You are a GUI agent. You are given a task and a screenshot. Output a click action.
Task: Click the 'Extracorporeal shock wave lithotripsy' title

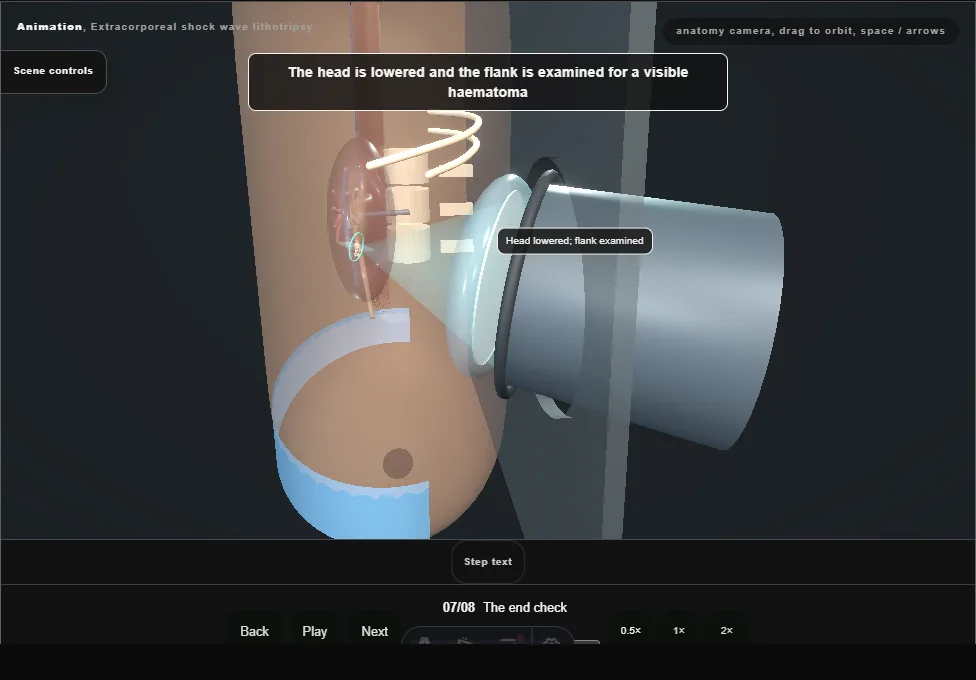tap(202, 27)
